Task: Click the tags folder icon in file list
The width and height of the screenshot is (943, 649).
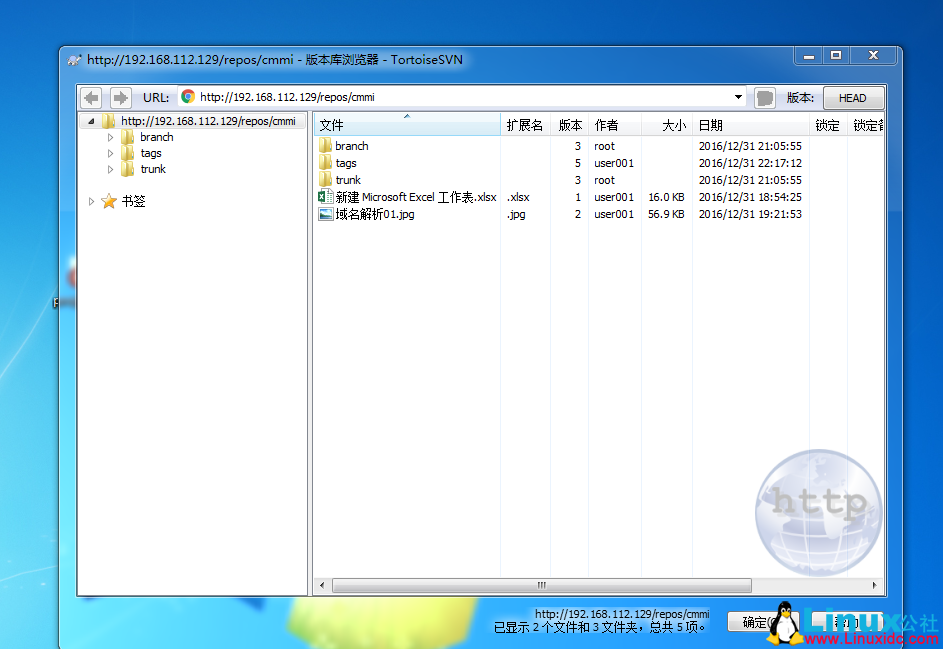Action: point(325,163)
